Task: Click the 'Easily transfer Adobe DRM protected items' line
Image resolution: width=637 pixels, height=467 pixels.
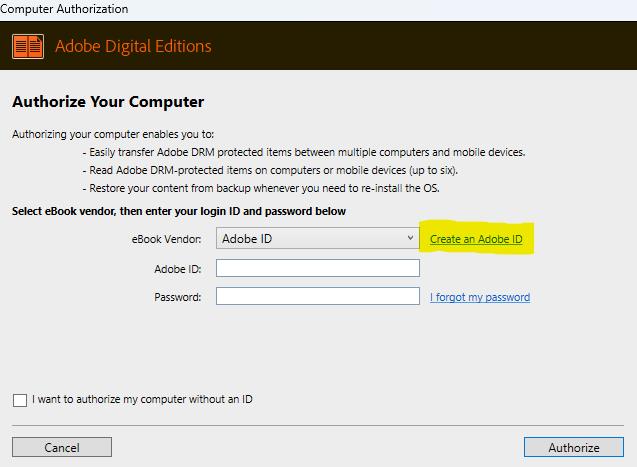Action: tap(303, 153)
